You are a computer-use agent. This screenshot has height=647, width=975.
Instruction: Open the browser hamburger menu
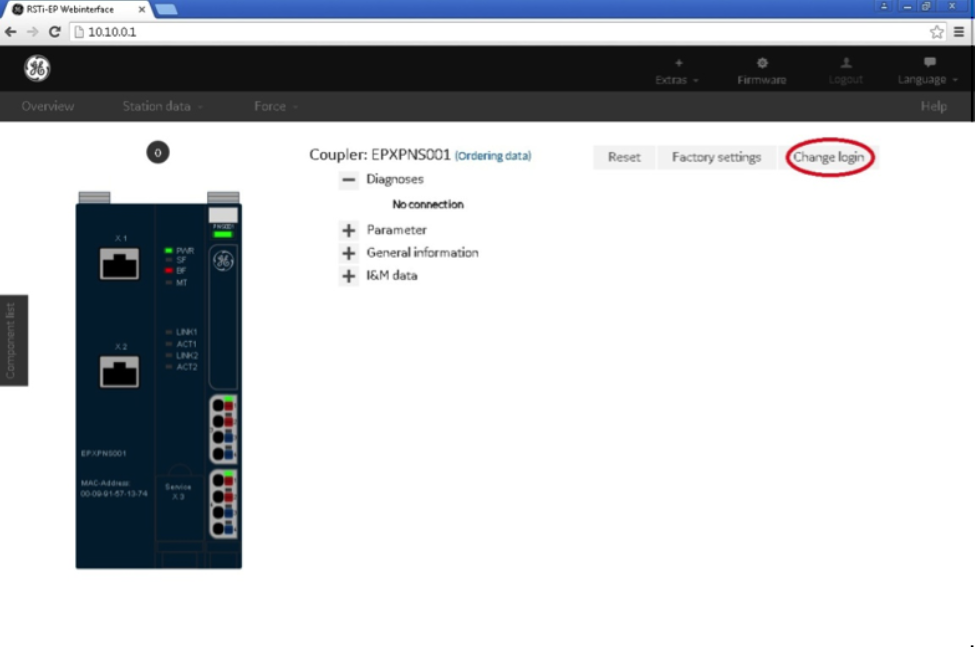tap(959, 32)
